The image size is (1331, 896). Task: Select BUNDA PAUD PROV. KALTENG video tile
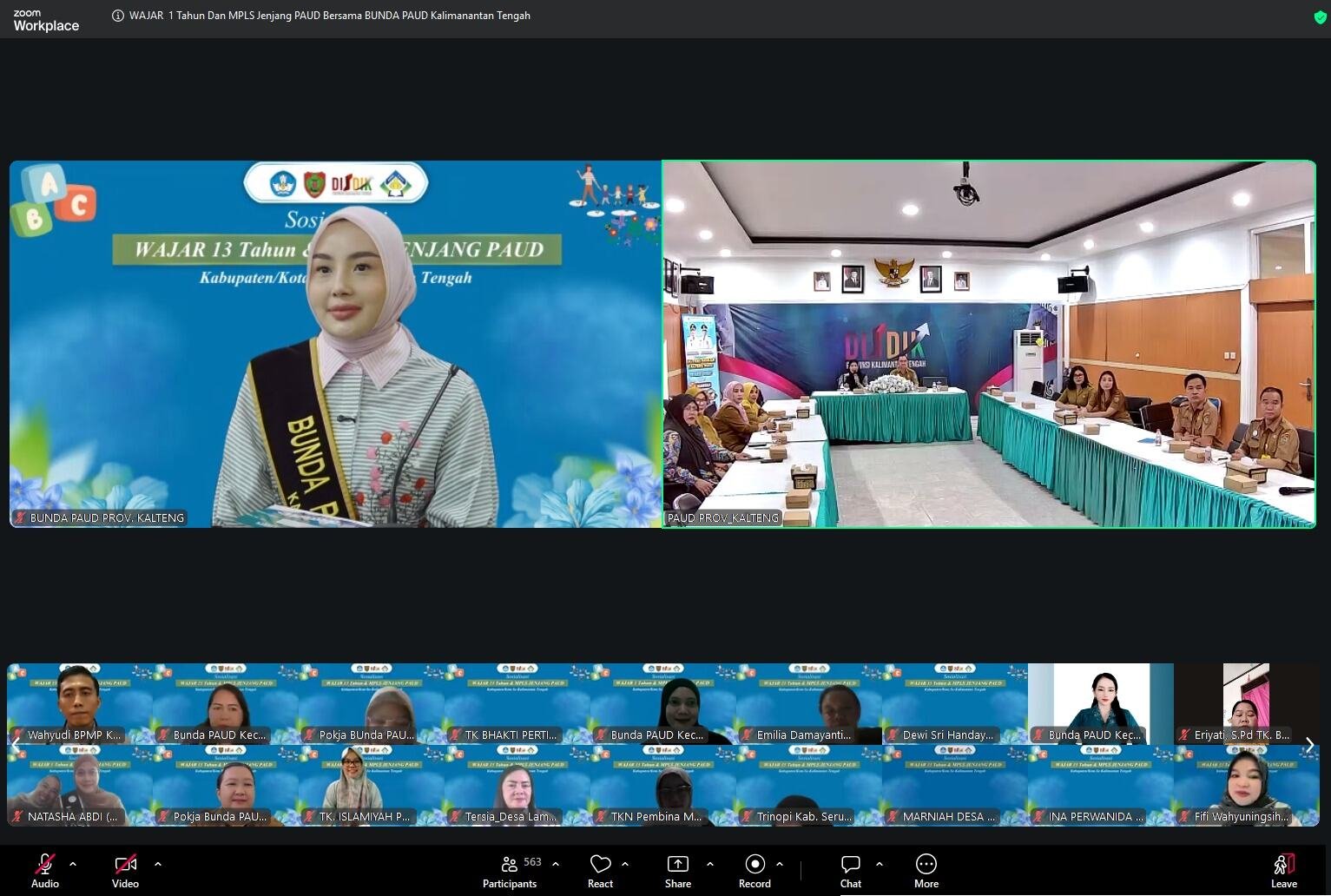pos(335,344)
